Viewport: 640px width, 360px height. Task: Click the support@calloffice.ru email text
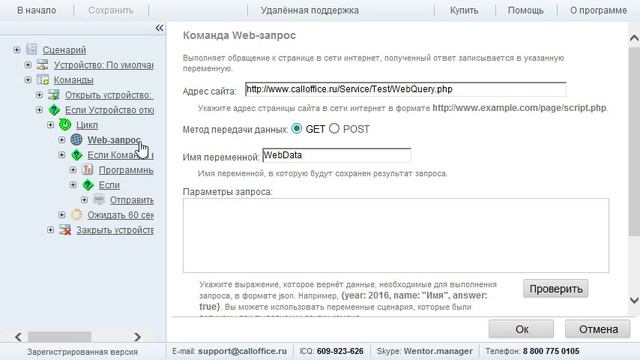(242, 351)
